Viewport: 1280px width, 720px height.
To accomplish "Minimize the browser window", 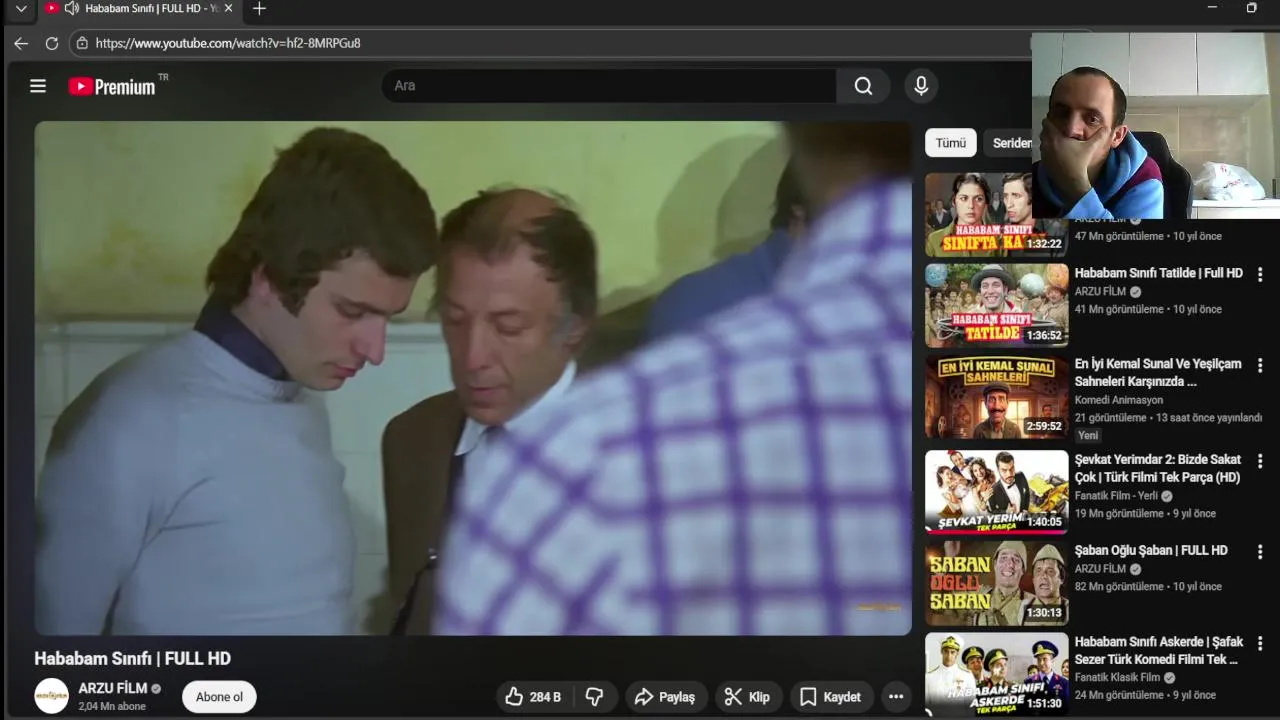I will 1212,8.
